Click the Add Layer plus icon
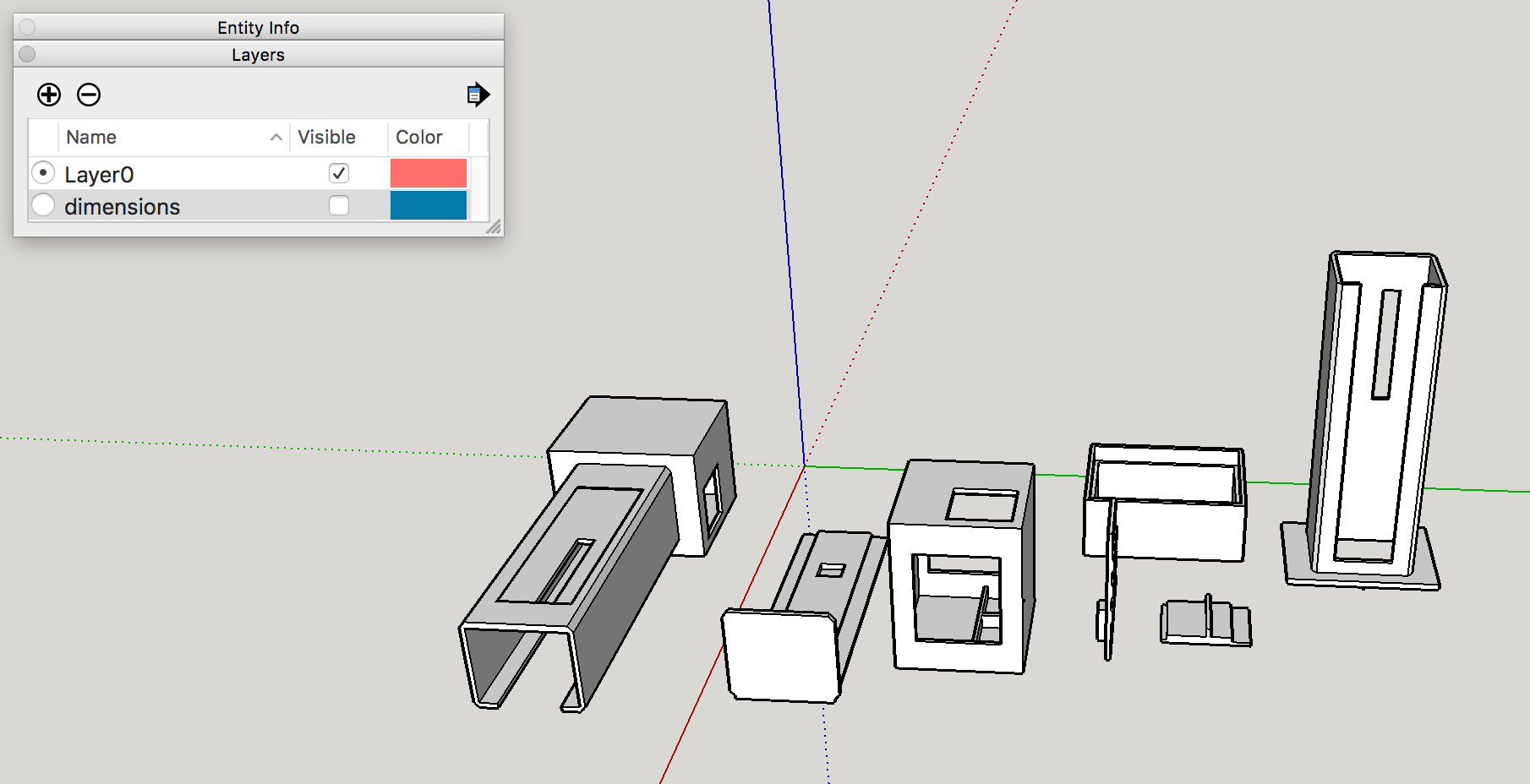The image size is (1530, 784). [49, 95]
